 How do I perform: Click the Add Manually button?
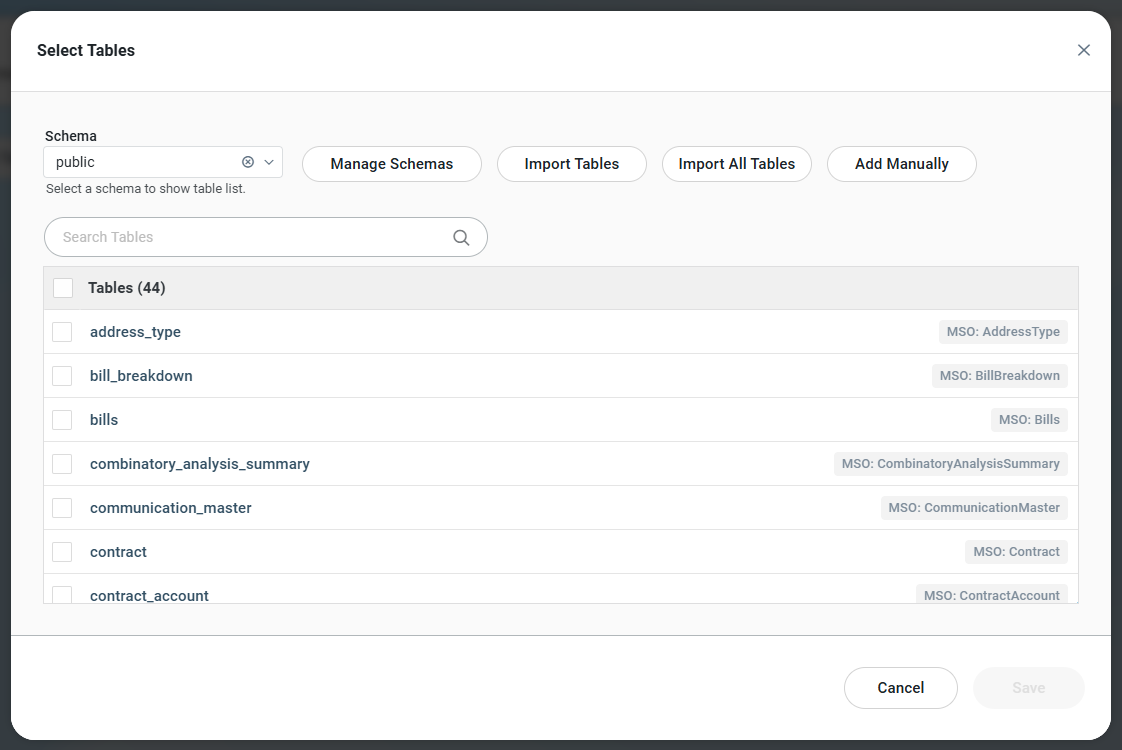[x=901, y=164]
